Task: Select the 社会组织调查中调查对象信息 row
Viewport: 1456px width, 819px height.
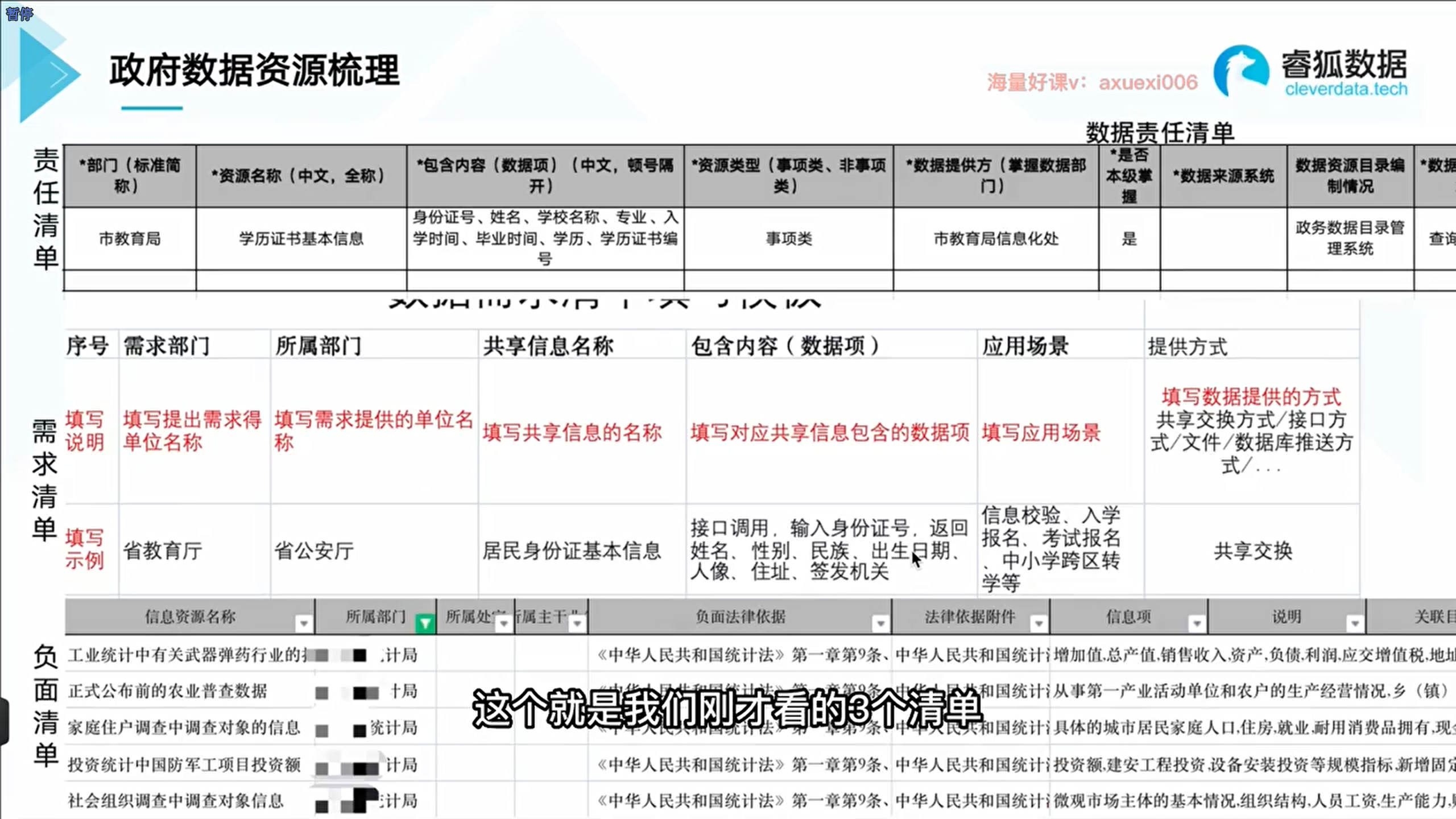Action: click(x=760, y=801)
